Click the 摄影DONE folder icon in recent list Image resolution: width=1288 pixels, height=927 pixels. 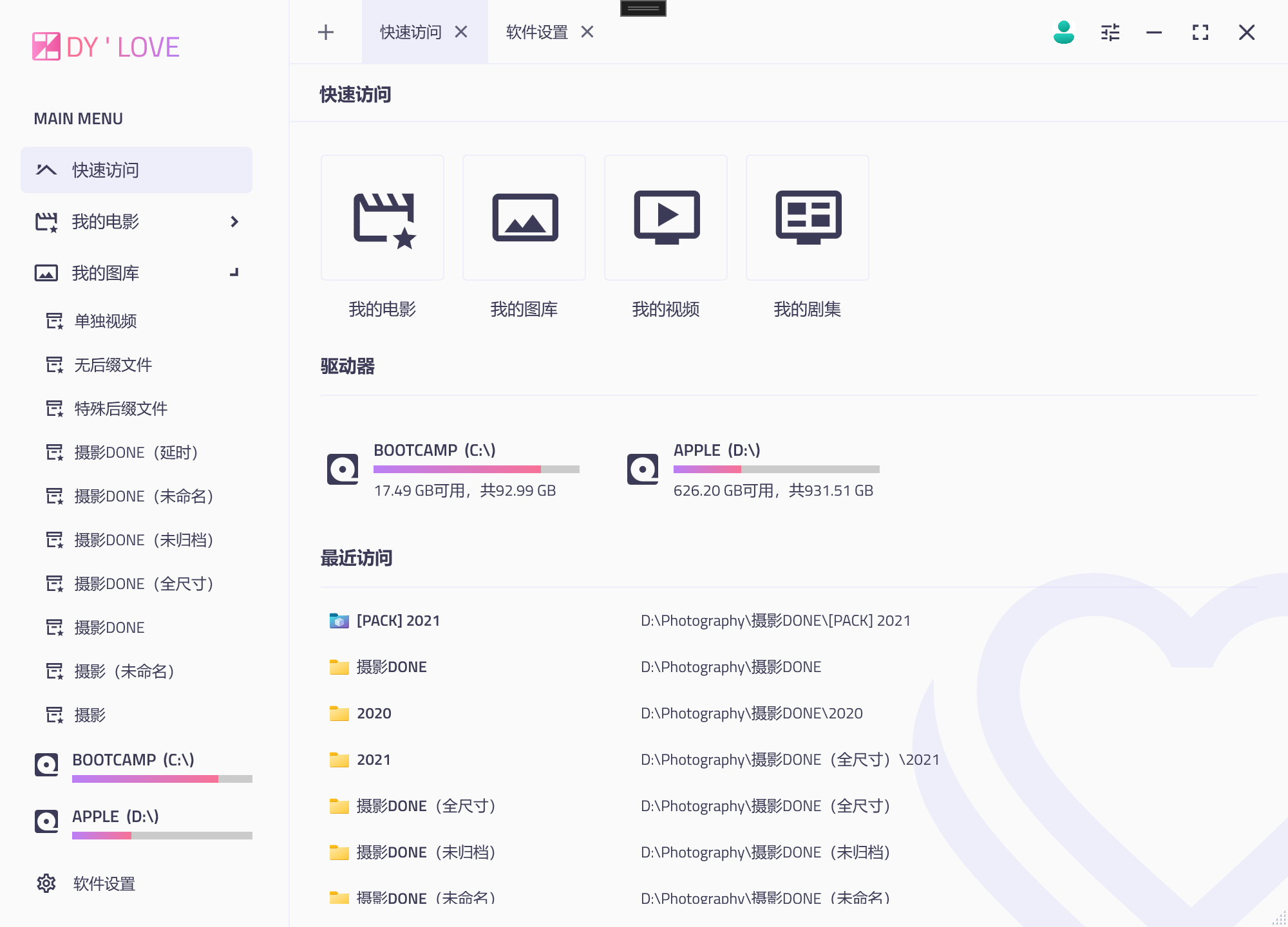pyautogui.click(x=339, y=667)
